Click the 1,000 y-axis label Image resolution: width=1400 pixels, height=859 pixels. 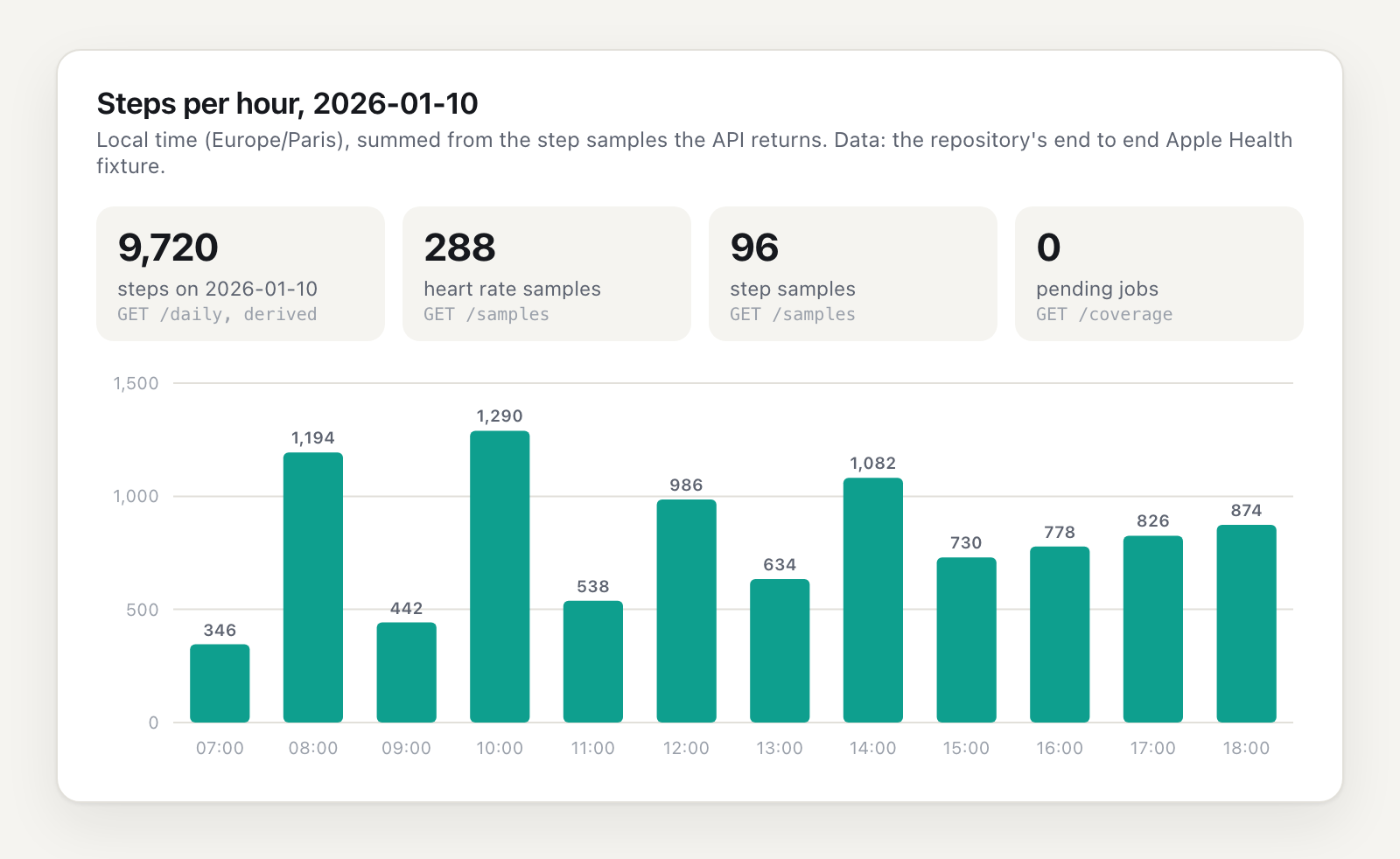pyautogui.click(x=136, y=496)
